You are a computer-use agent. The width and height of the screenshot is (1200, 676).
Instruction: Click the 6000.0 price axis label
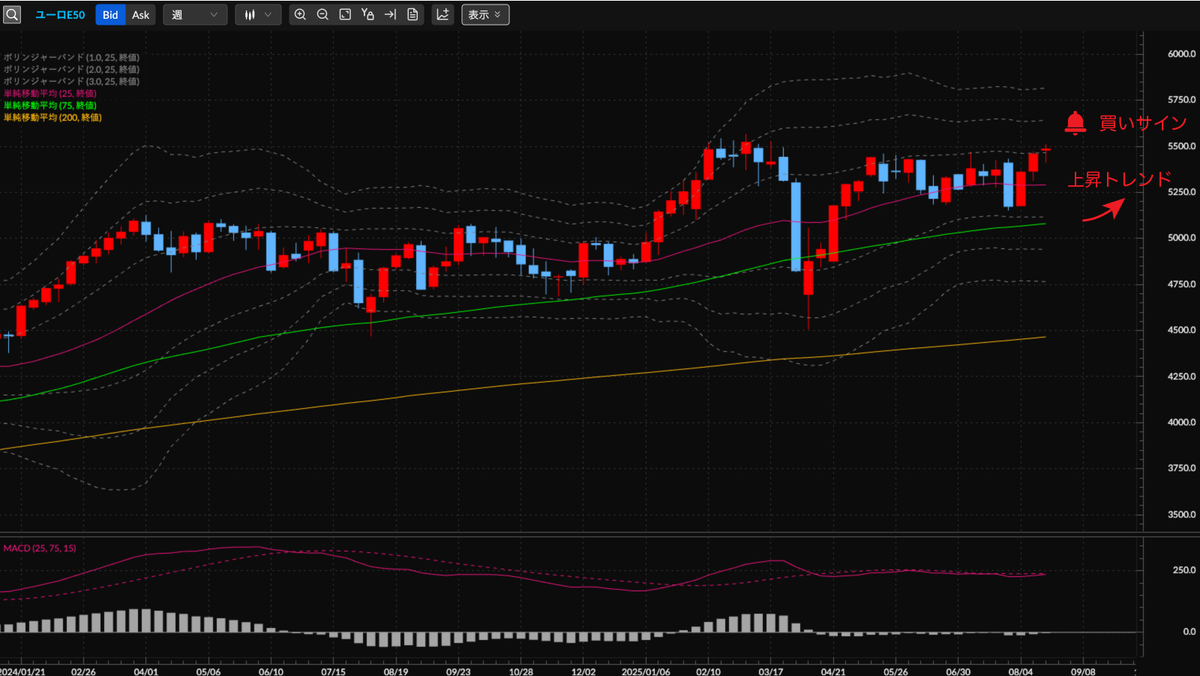coord(1182,54)
